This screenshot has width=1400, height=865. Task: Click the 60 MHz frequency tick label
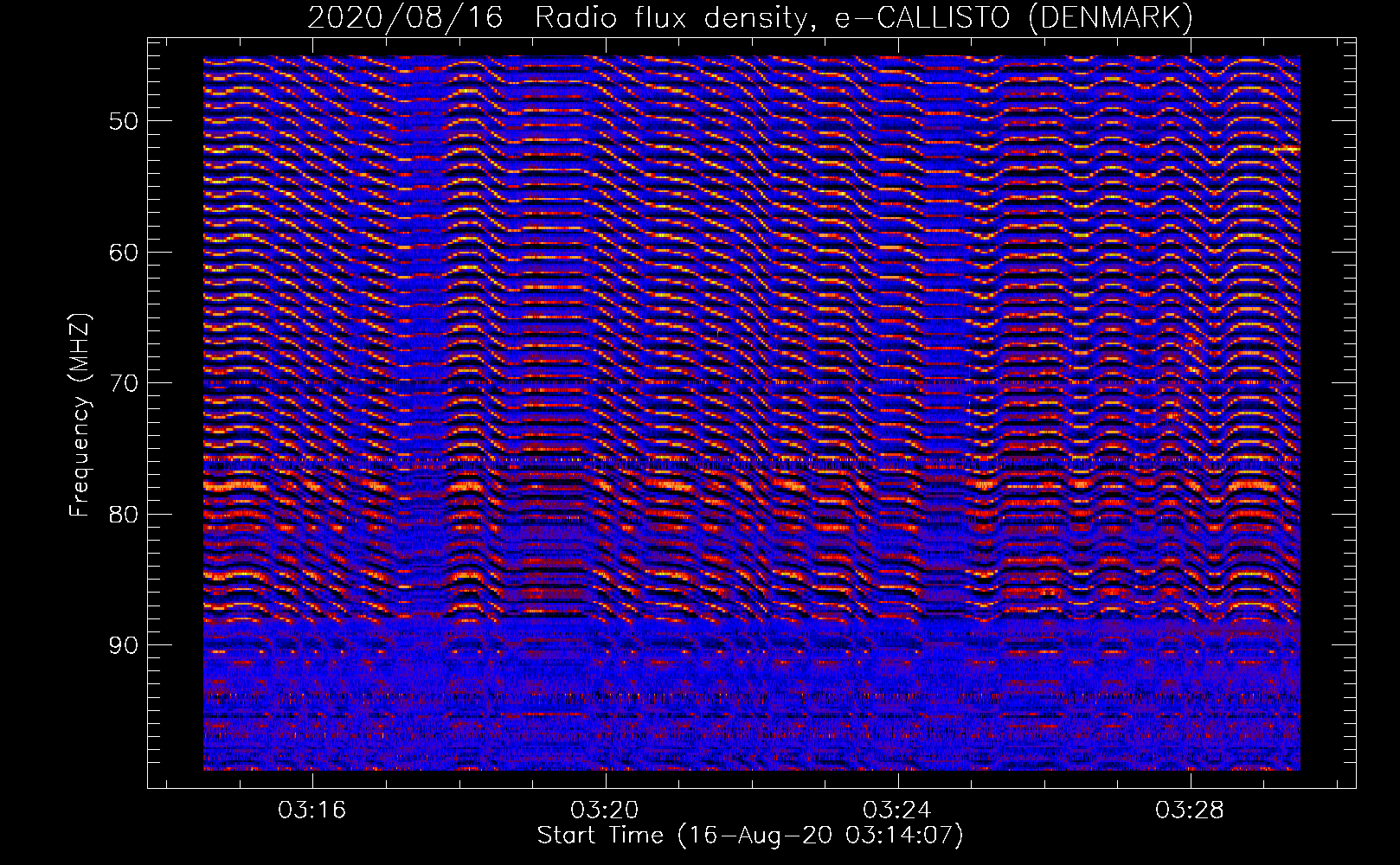pos(124,253)
